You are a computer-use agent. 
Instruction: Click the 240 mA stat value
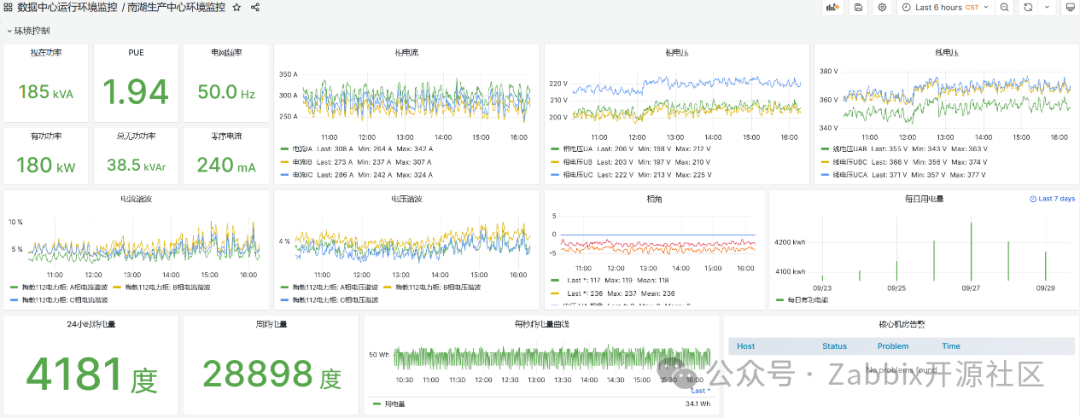(x=226, y=165)
